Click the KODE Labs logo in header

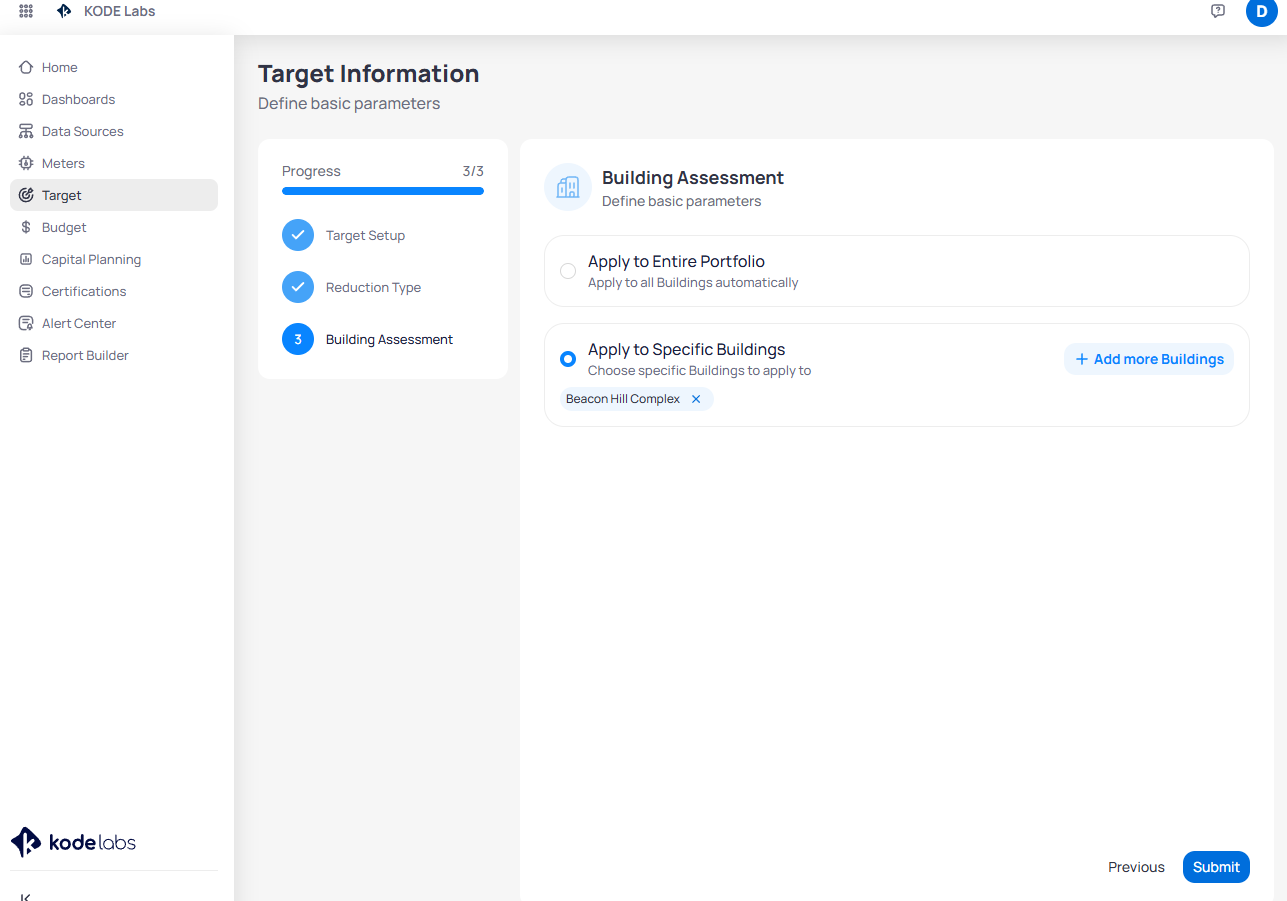(x=64, y=11)
